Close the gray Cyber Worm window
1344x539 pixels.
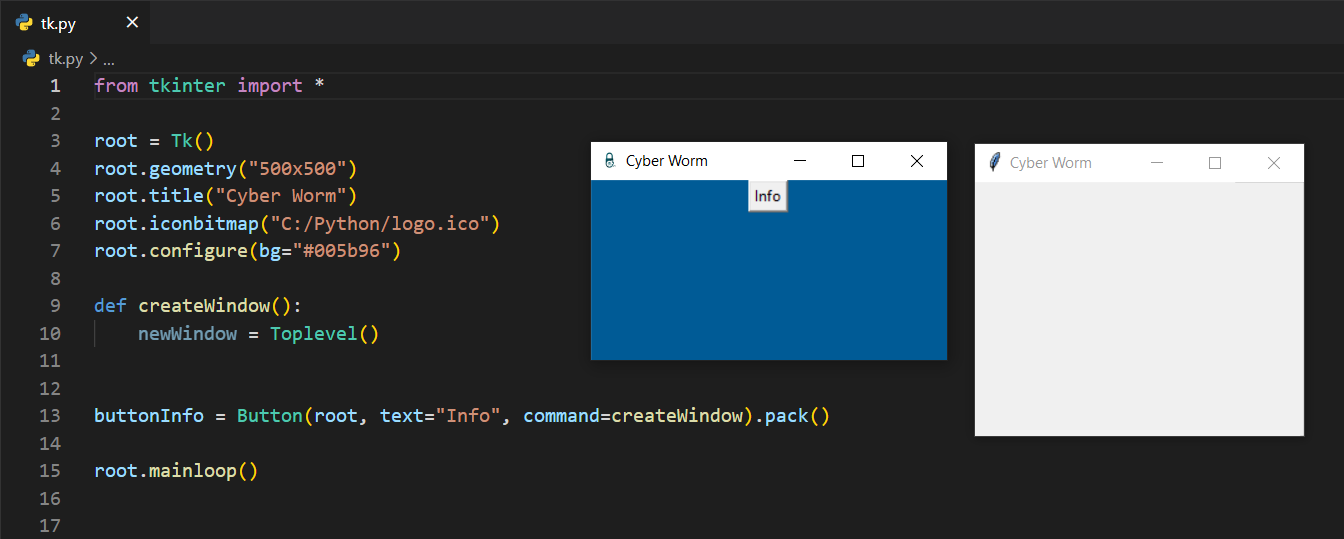click(1273, 163)
